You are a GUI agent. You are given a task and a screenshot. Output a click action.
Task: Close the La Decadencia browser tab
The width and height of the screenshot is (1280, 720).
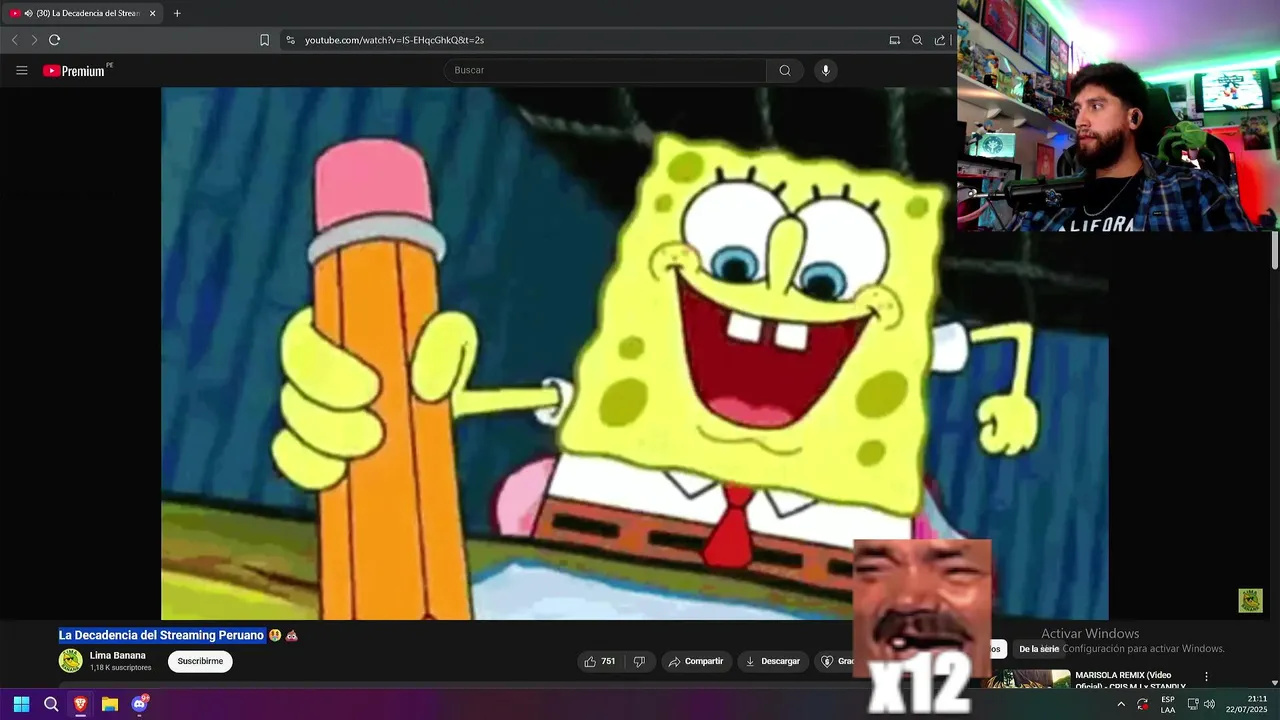coord(152,13)
